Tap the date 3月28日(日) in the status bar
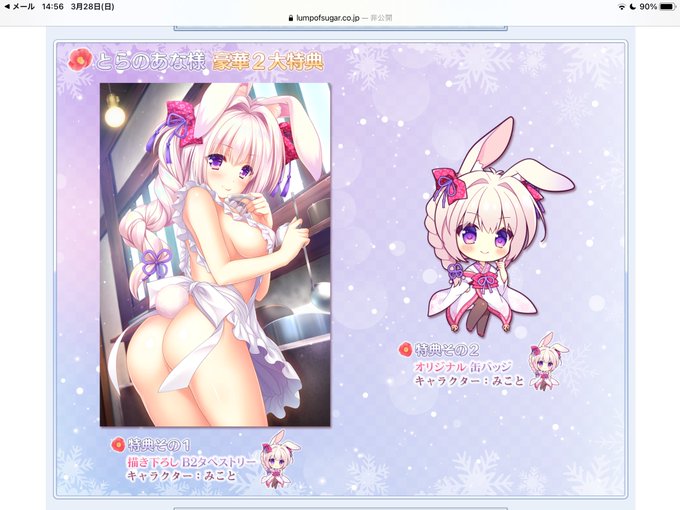The width and height of the screenshot is (680, 510). (92, 7)
